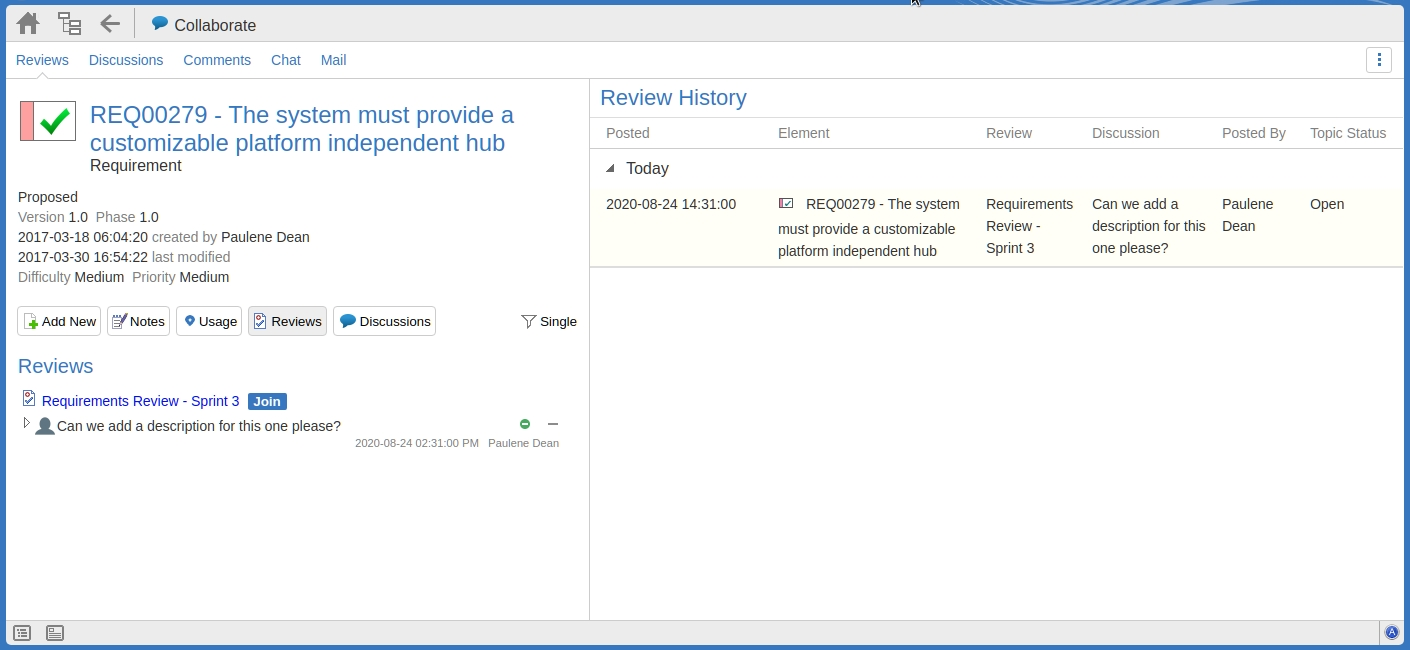The width and height of the screenshot is (1410, 650).
Task: Switch to the Chat tab
Action: (285, 60)
